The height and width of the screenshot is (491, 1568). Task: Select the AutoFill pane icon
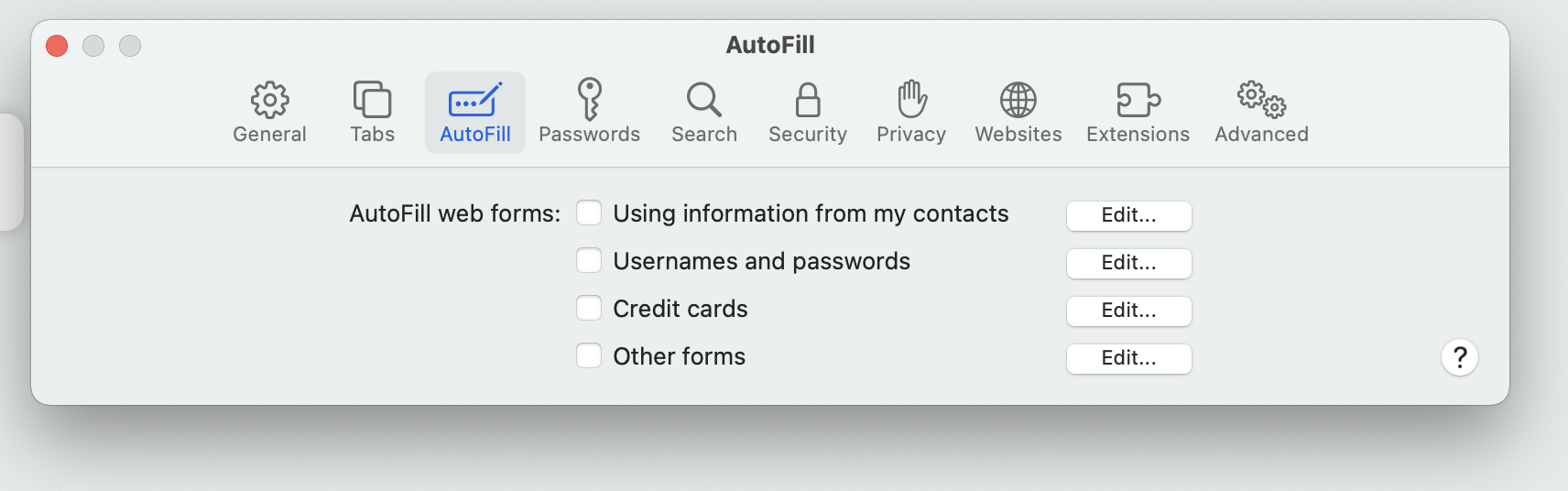tap(474, 100)
